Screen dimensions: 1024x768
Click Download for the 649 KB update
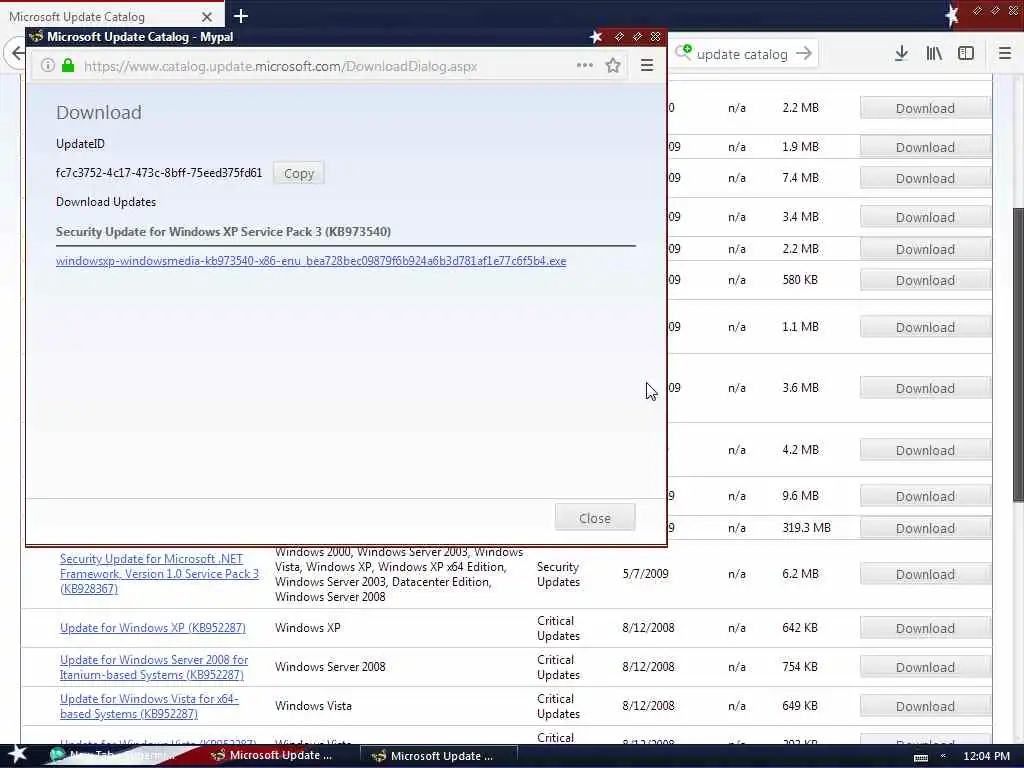[925, 707]
